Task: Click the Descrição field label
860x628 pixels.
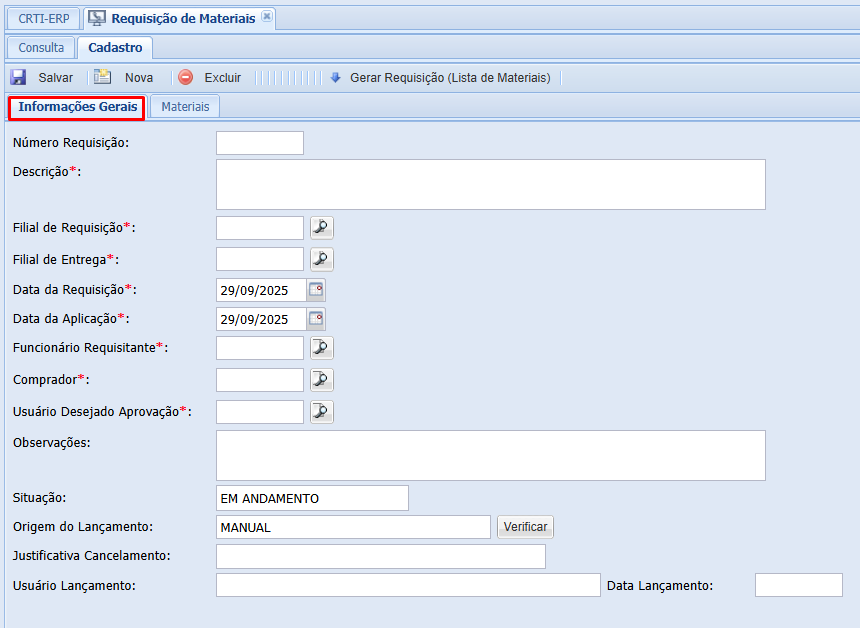Action: click(47, 172)
